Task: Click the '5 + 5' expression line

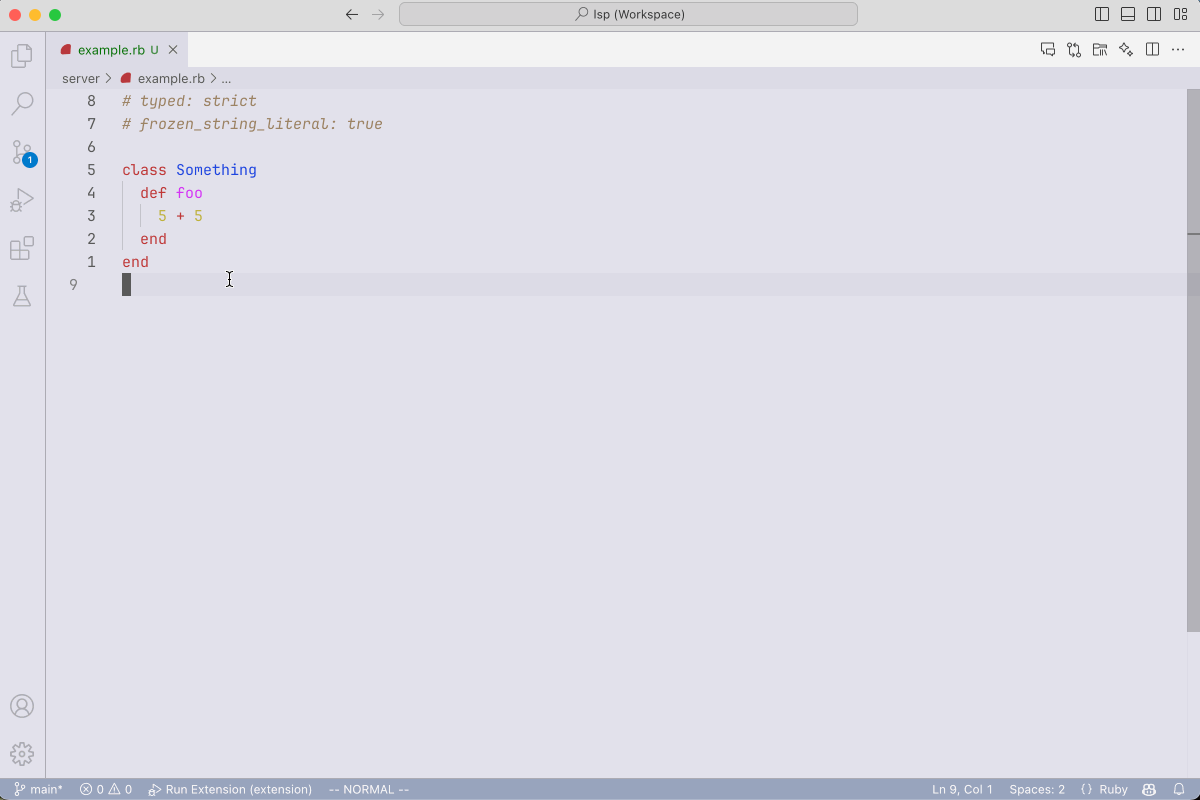Action: (180, 216)
